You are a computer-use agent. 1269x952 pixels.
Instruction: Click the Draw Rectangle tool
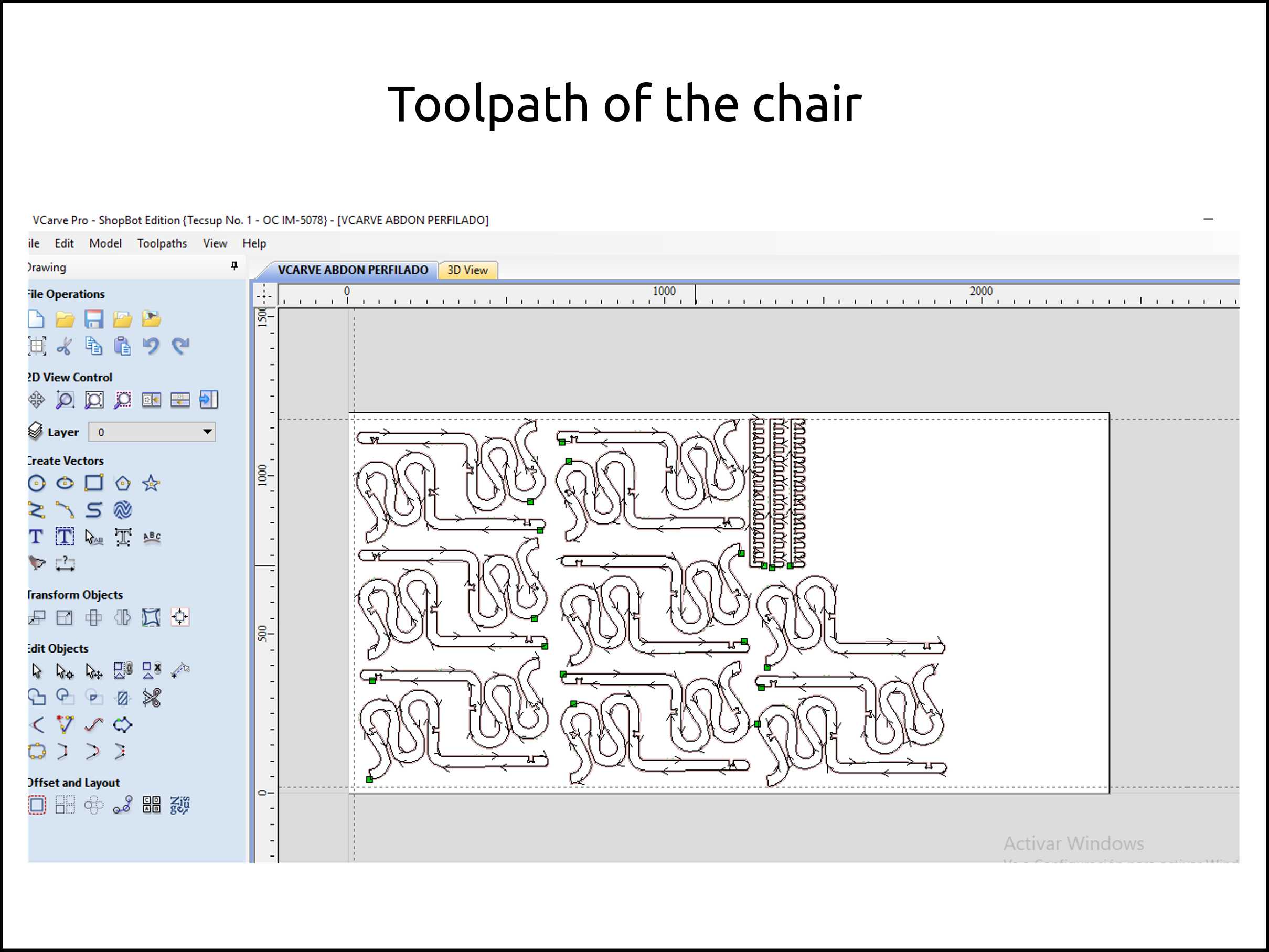tap(93, 484)
